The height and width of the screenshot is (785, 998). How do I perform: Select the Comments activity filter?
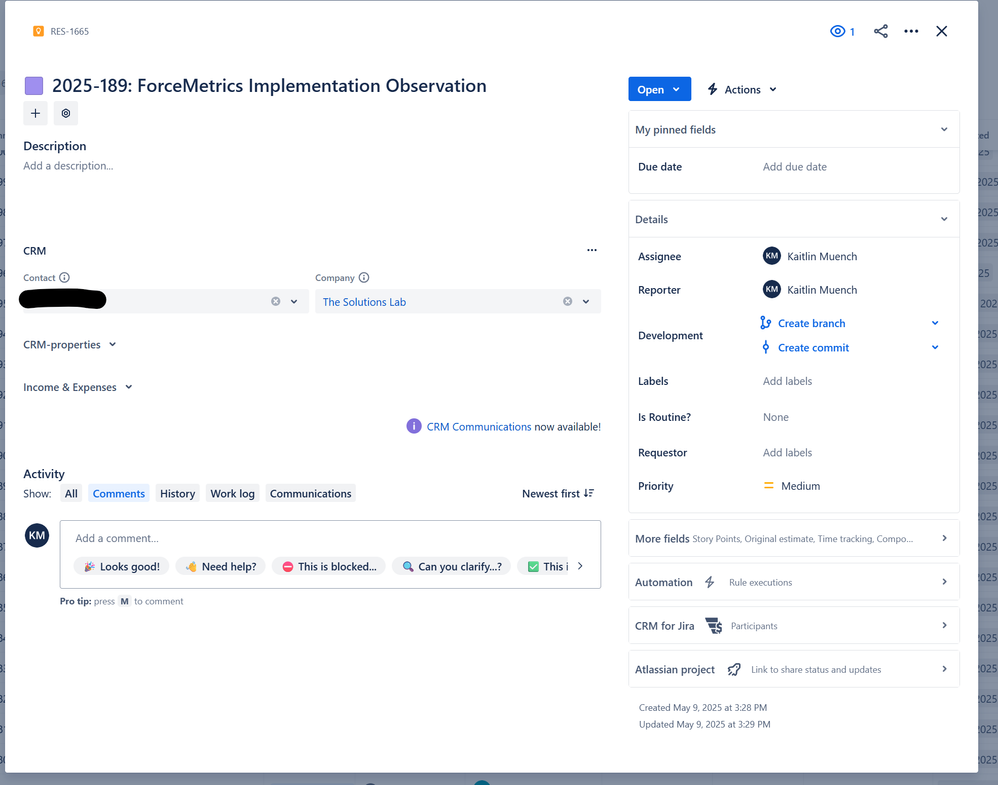pos(118,493)
